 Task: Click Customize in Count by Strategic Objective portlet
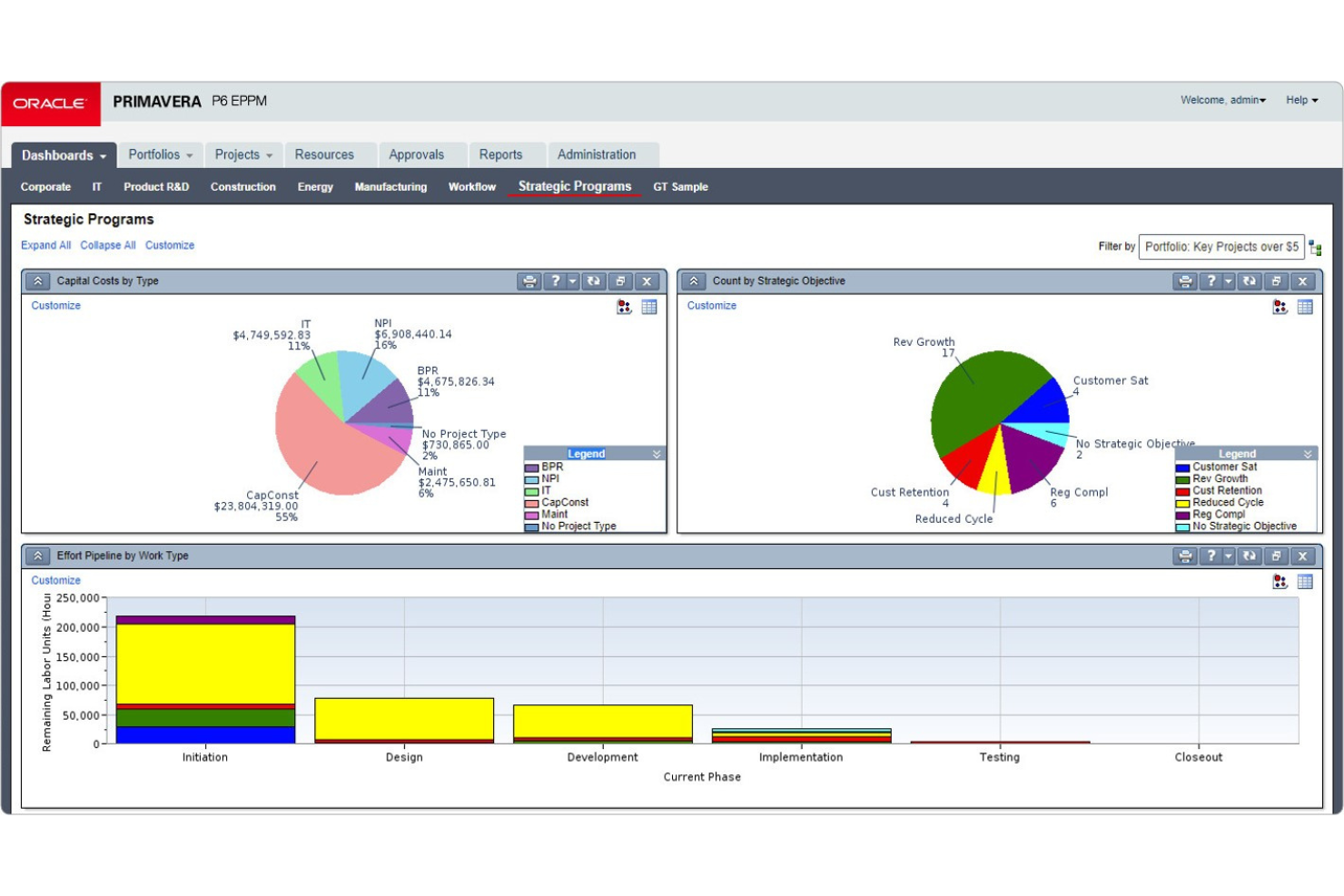[x=712, y=306]
